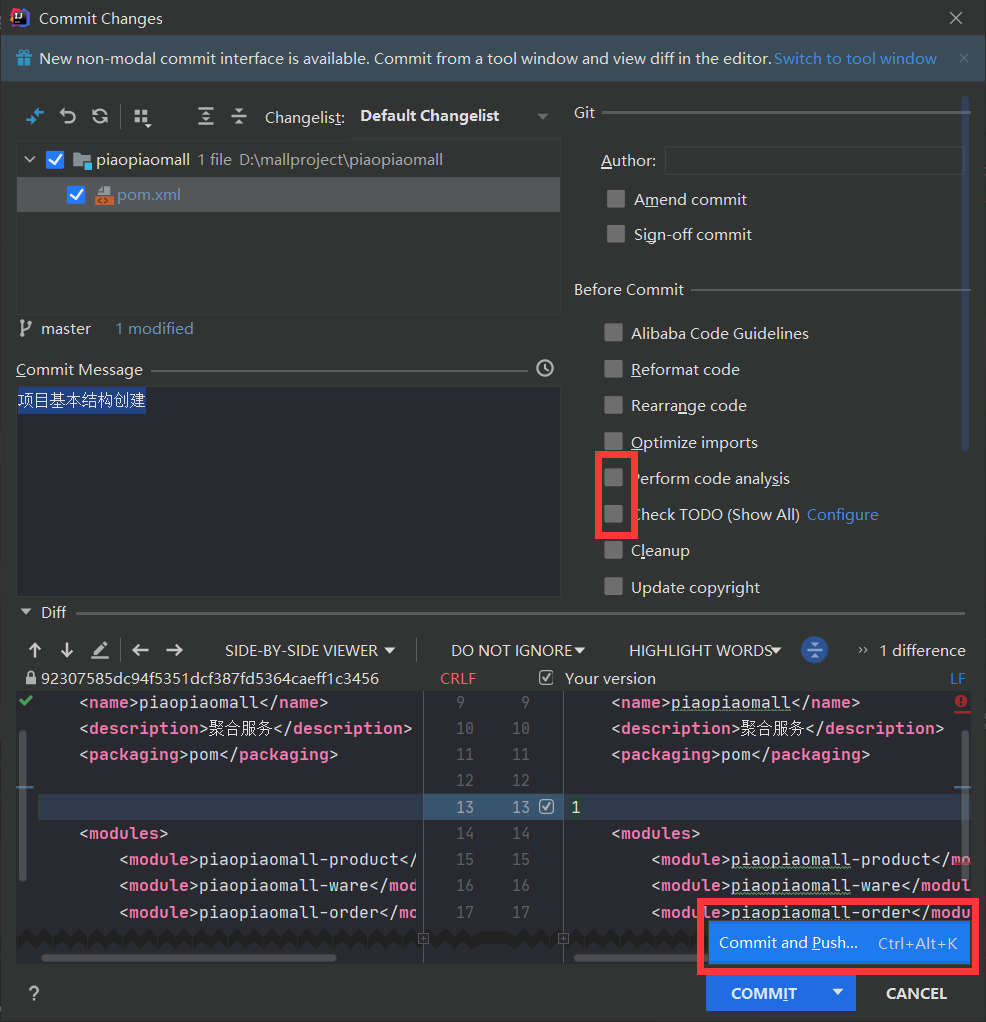Image resolution: width=986 pixels, height=1022 pixels.
Task: Toggle line 13 change inclusion checkbox
Action: coord(547,807)
